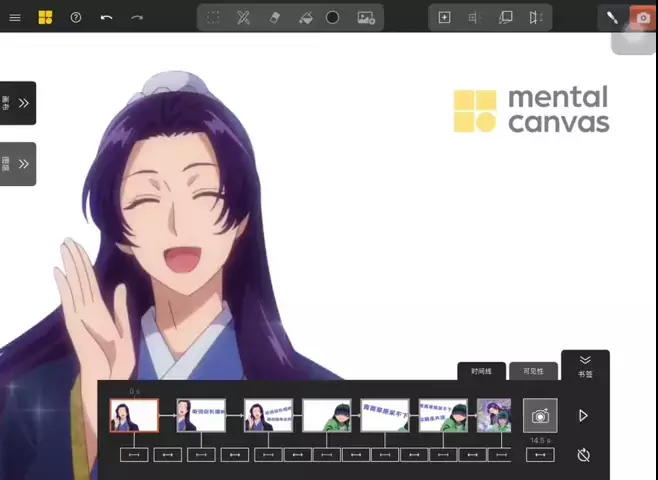Expand the gray left side panel

[18, 164]
